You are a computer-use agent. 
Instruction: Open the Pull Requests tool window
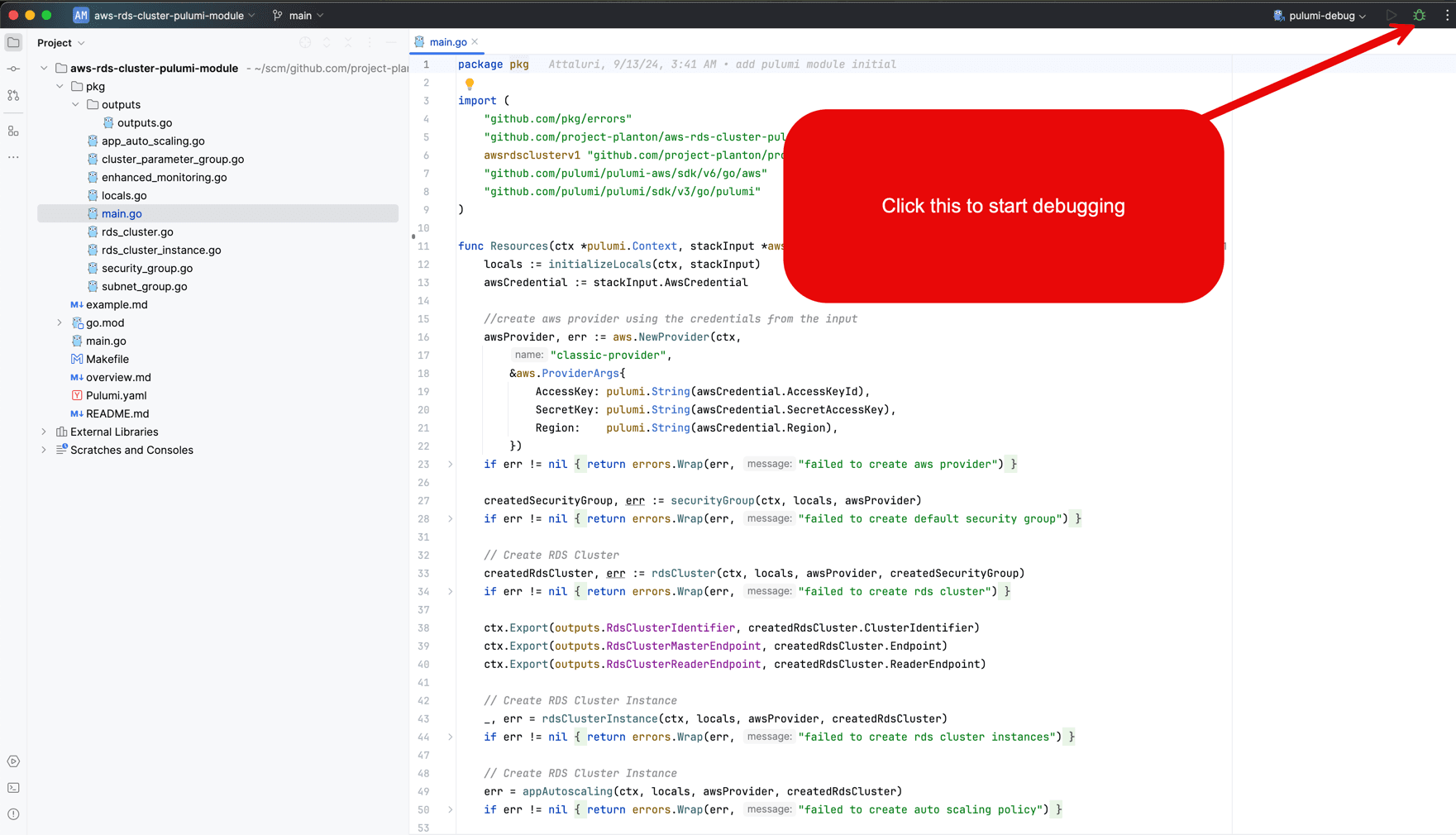point(13,96)
